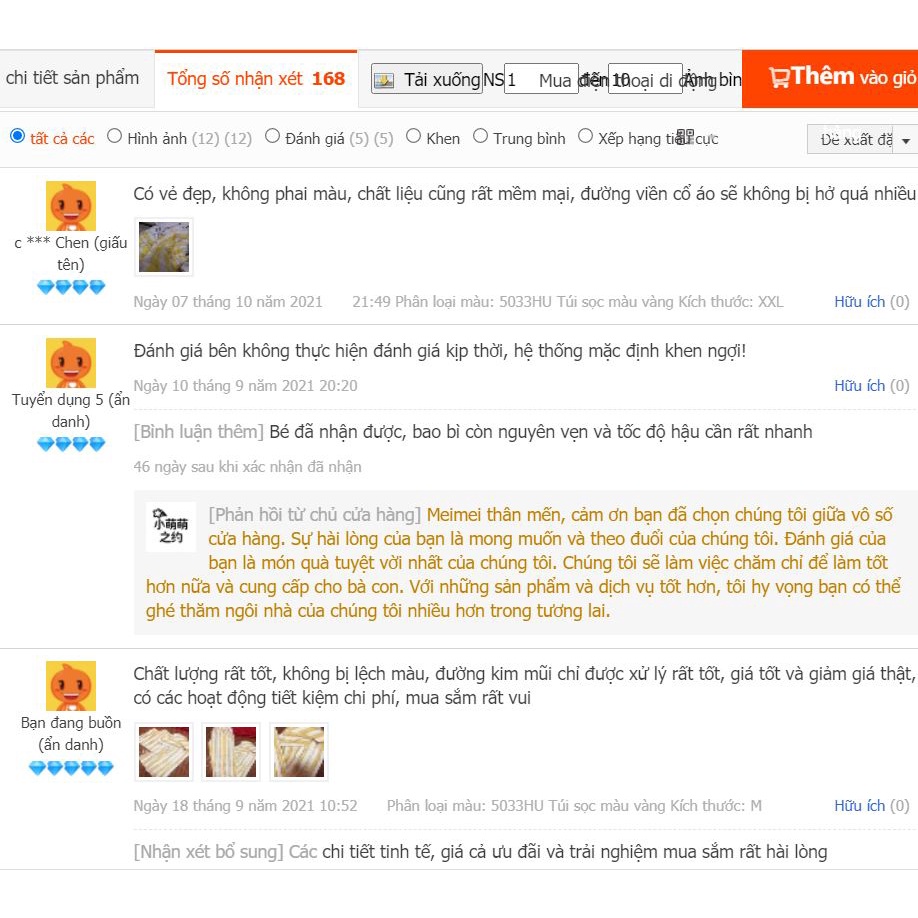Select the Khen radio filter

(x=413, y=136)
